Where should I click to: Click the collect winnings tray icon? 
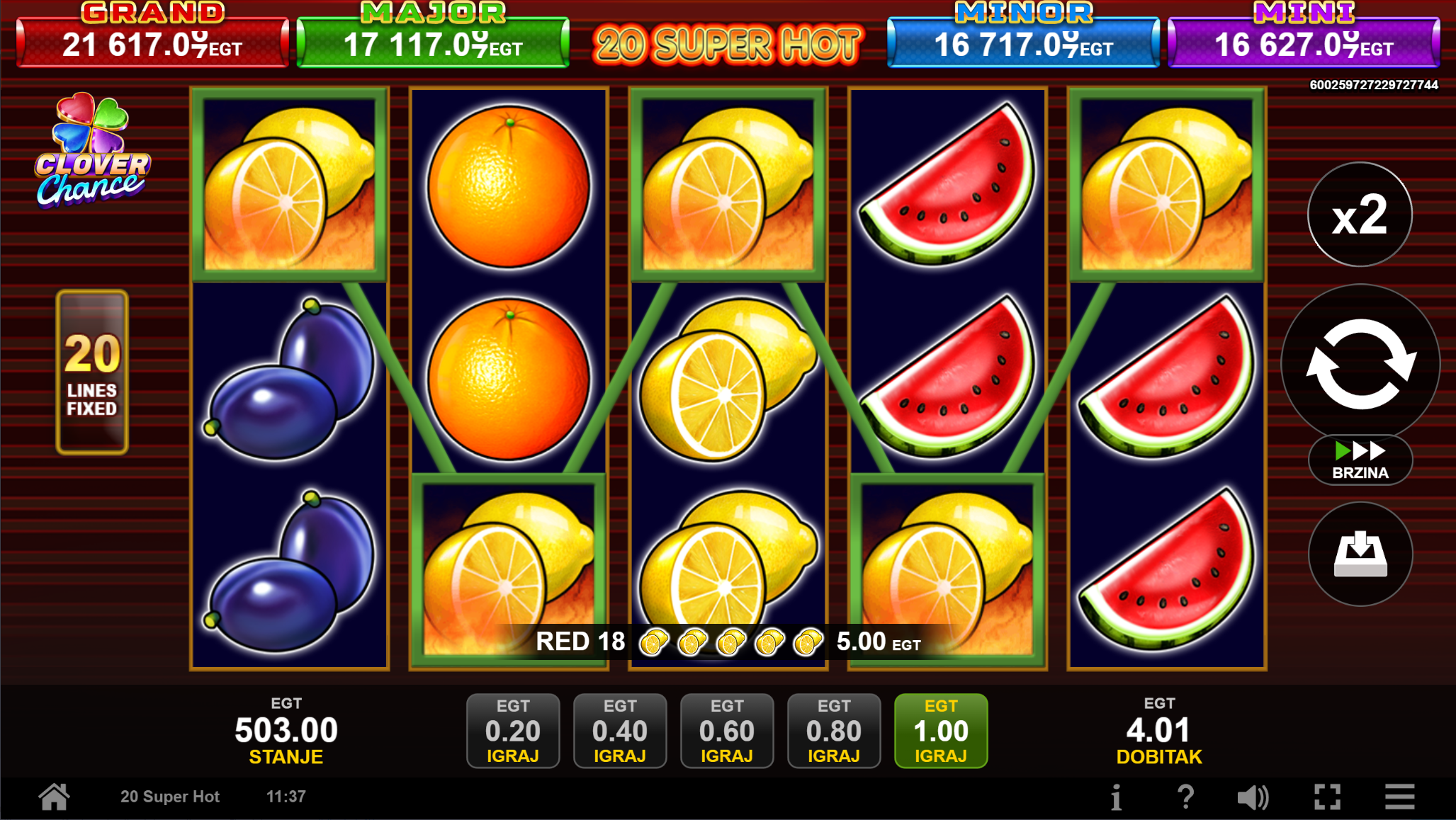[x=1360, y=554]
